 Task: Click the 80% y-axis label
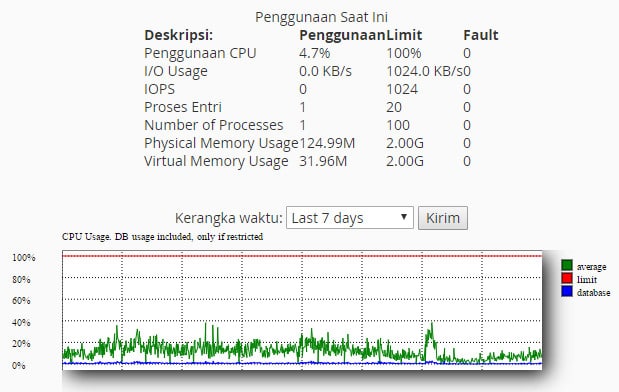click(x=21, y=279)
